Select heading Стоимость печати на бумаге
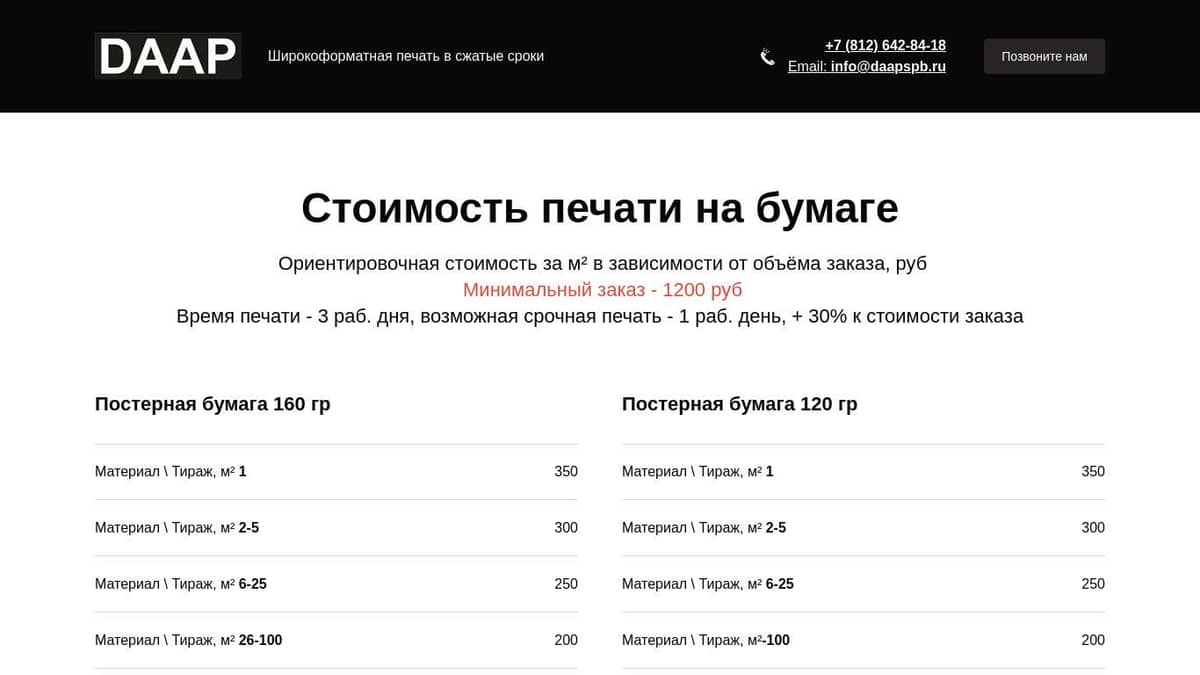This screenshot has height=675, width=1200. tap(600, 209)
